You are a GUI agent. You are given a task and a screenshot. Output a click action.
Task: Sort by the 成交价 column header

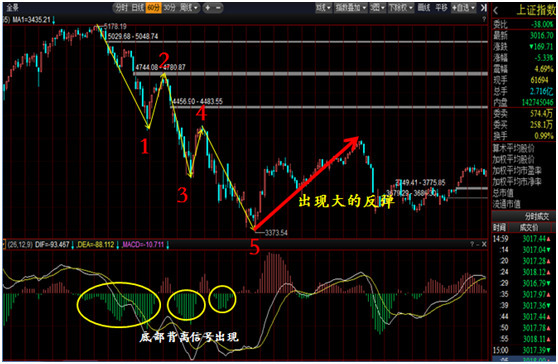pyautogui.click(x=530, y=227)
